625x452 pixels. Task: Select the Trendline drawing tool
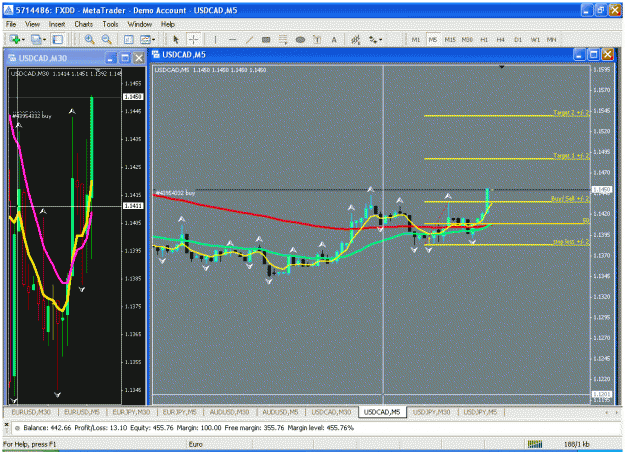point(249,39)
